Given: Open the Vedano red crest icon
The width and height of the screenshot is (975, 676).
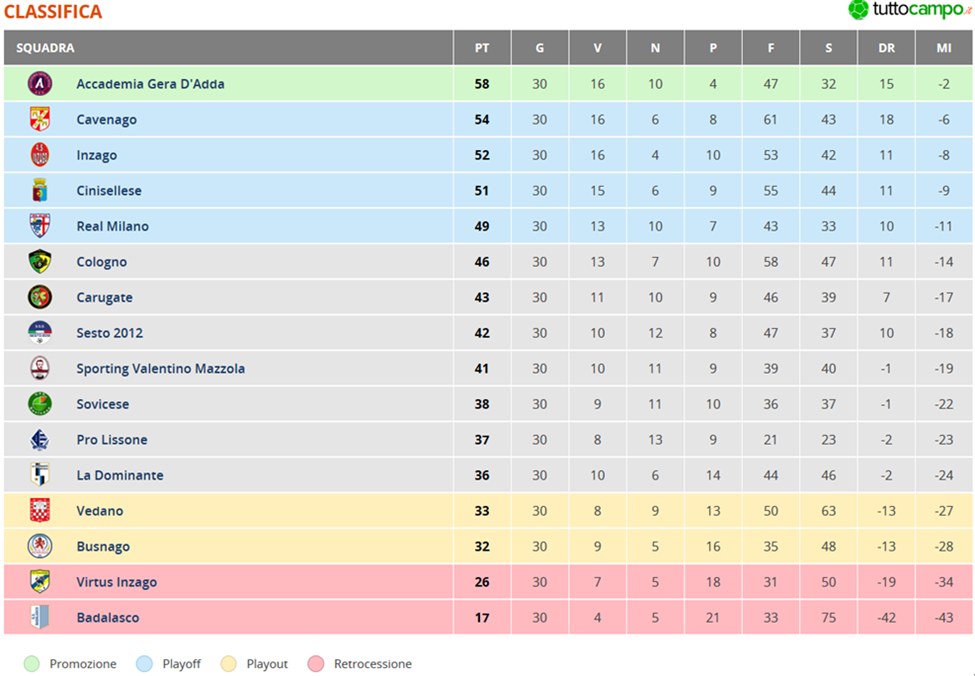Looking at the screenshot, I should click(x=40, y=511).
